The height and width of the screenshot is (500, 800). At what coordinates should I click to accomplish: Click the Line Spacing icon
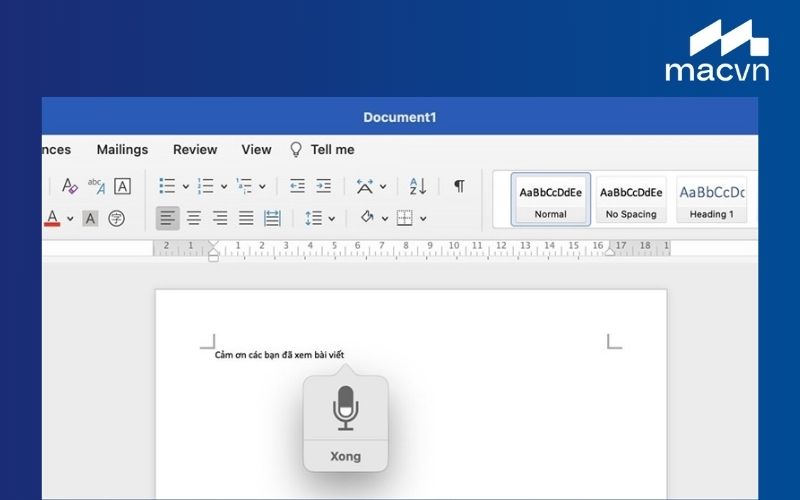tap(313, 218)
